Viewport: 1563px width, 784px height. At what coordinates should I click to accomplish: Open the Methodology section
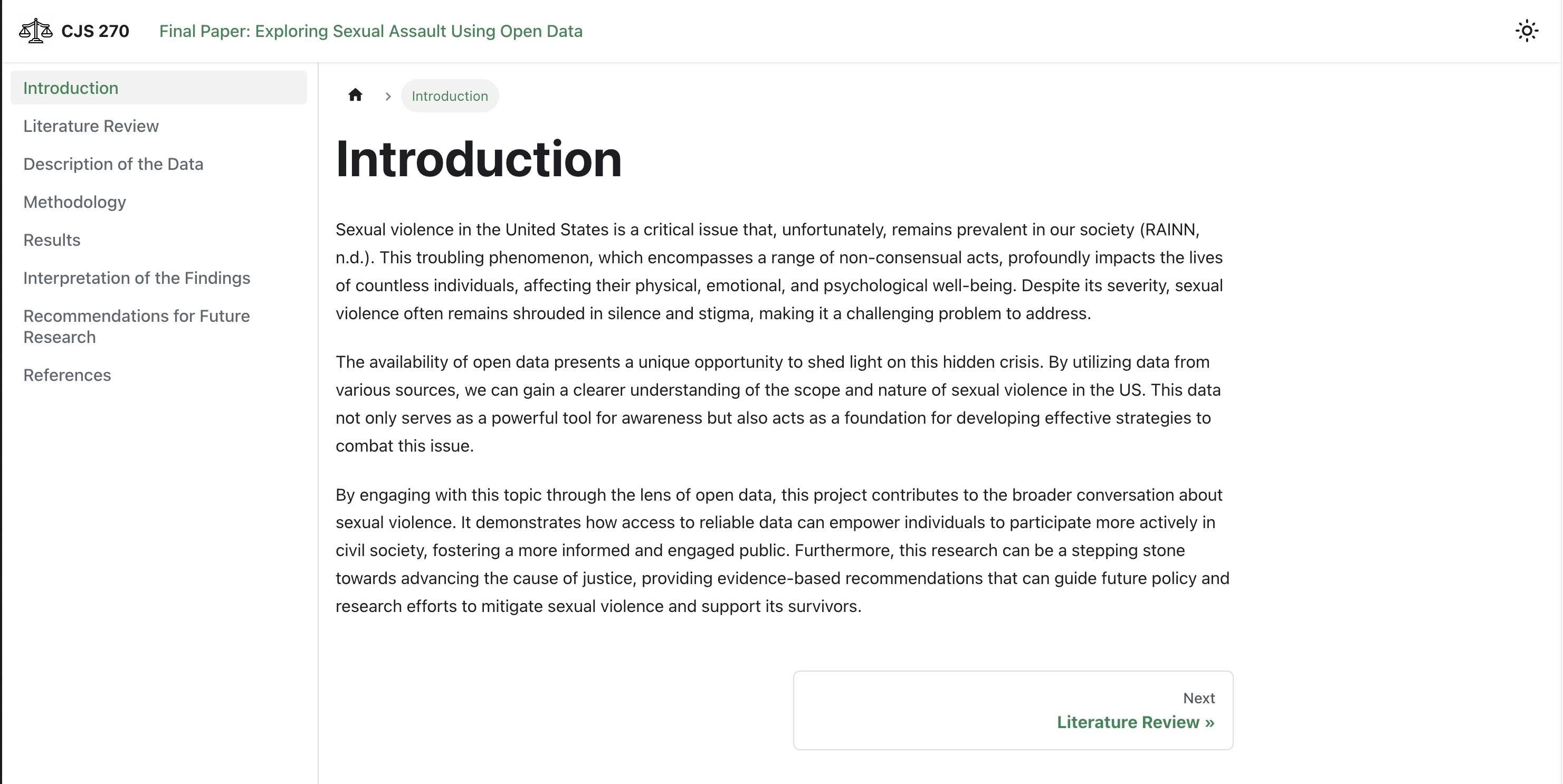pyautogui.click(x=159, y=202)
